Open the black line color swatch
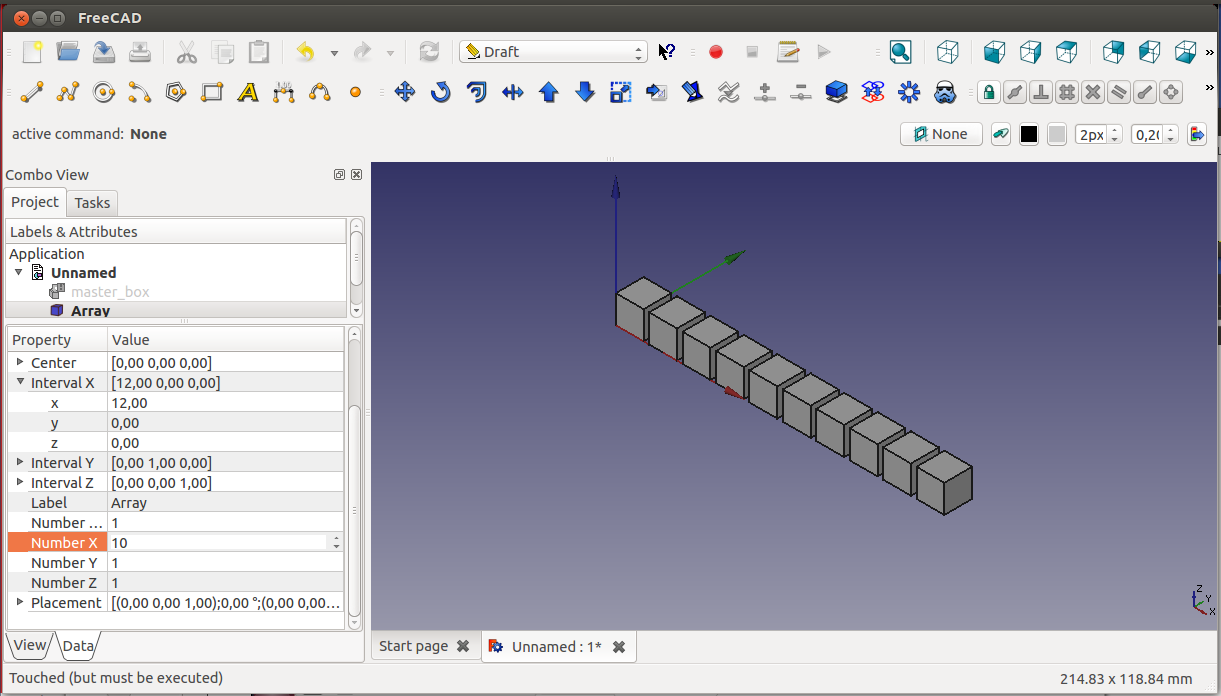This screenshot has width=1221, height=696. 1029,134
